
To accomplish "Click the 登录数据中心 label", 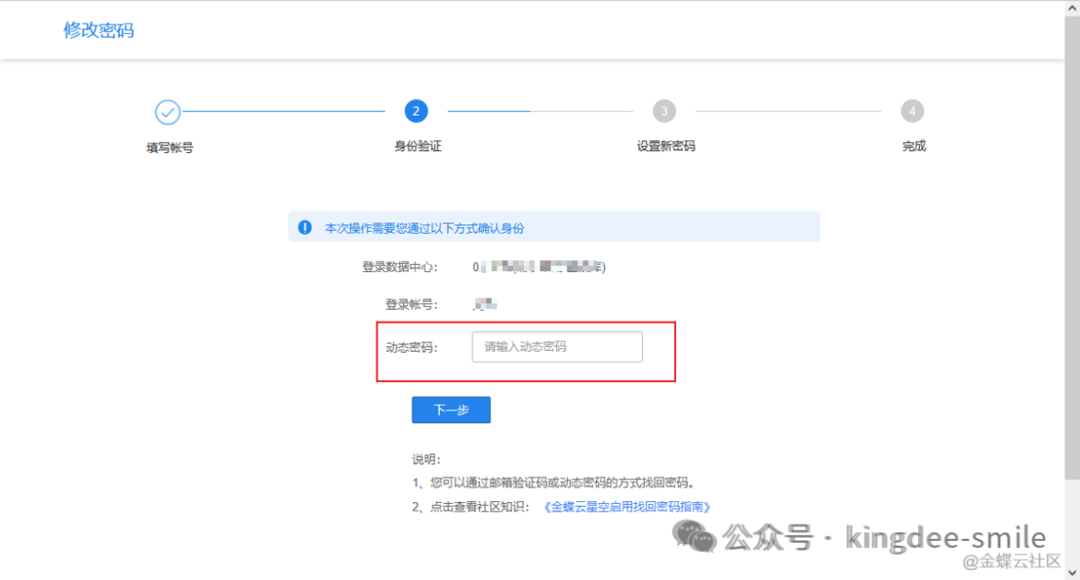I will pos(399,267).
